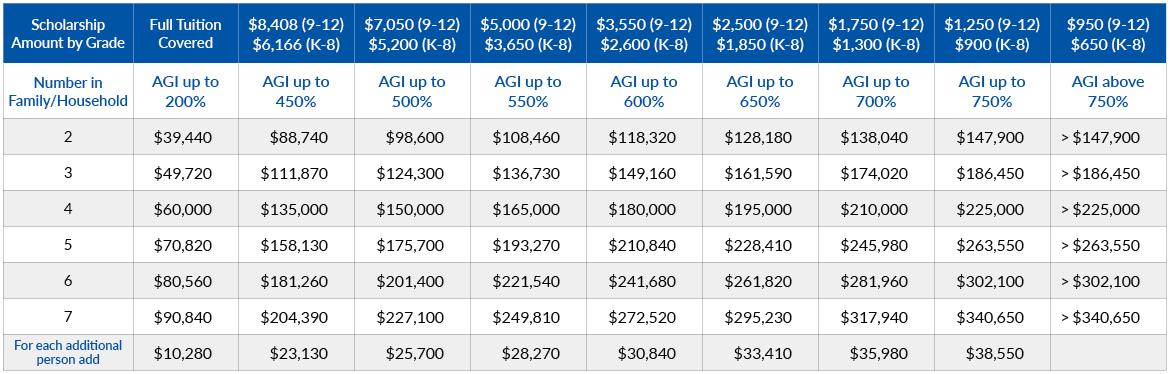Select the $3,550 (9-12) header cell

click(x=642, y=34)
